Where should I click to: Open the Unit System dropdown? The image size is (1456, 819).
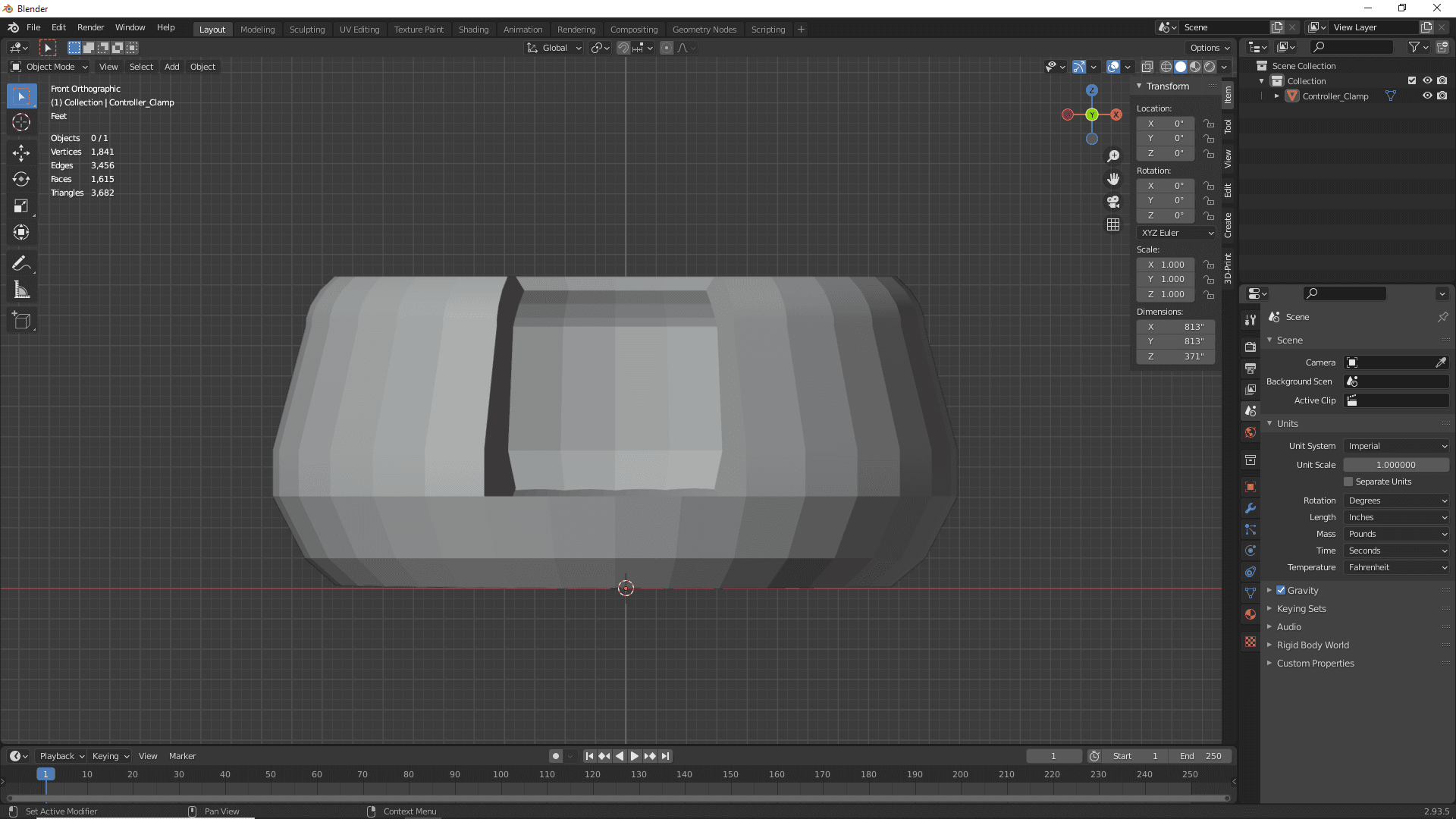click(x=1396, y=445)
